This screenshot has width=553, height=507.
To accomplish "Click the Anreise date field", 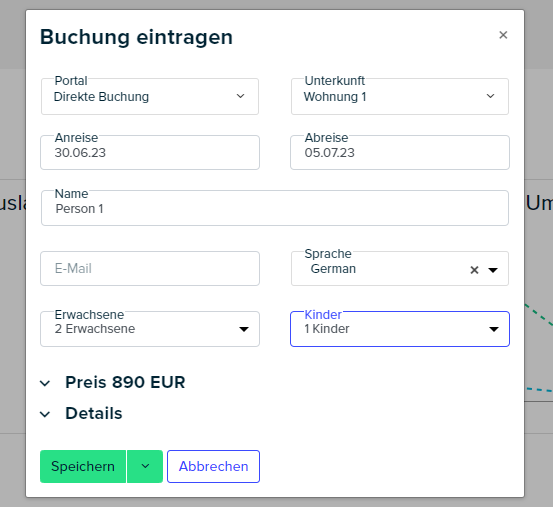I will coord(150,153).
